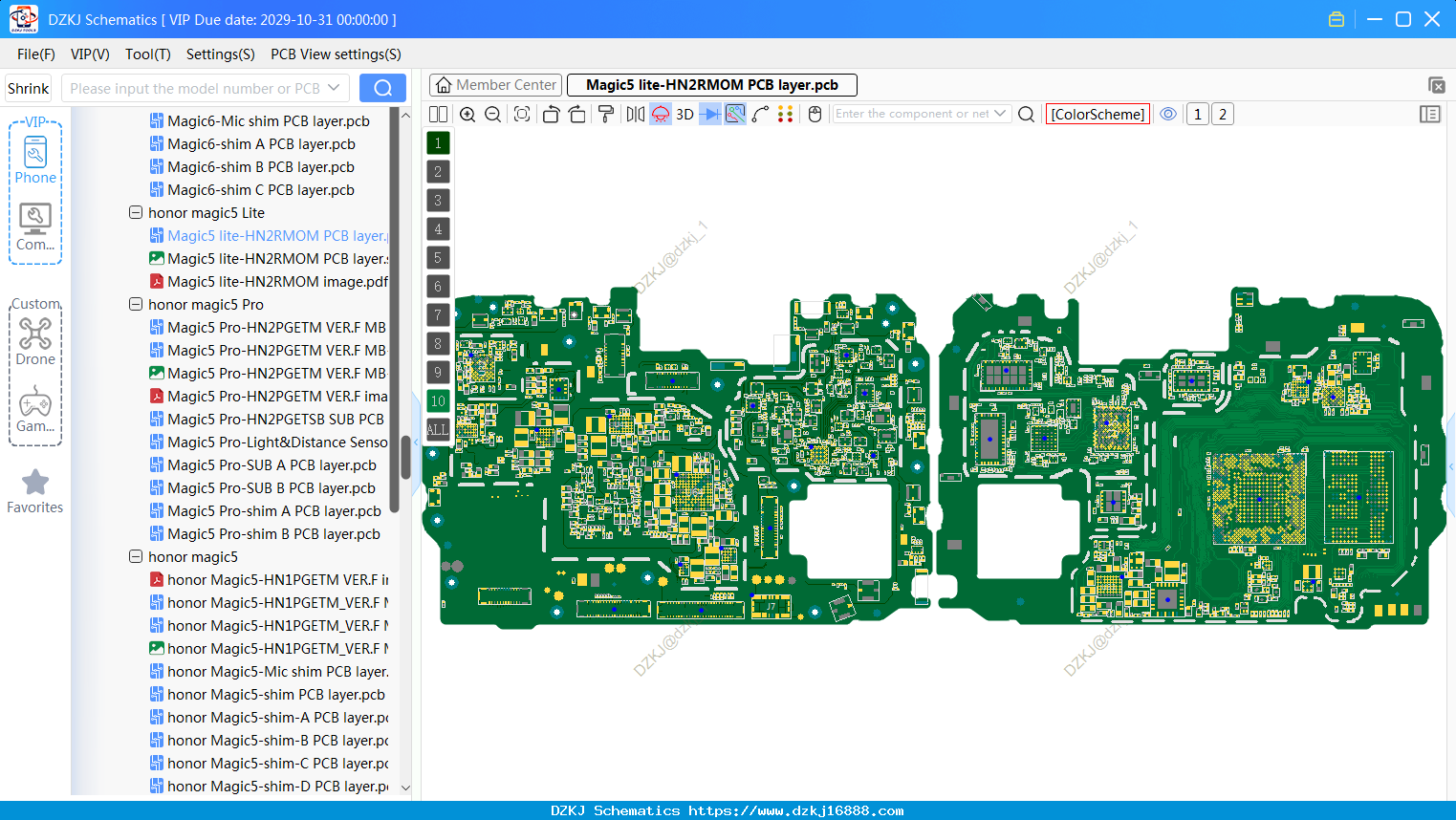Toggle the net routing display
This screenshot has height=820, width=1456.
point(735,115)
